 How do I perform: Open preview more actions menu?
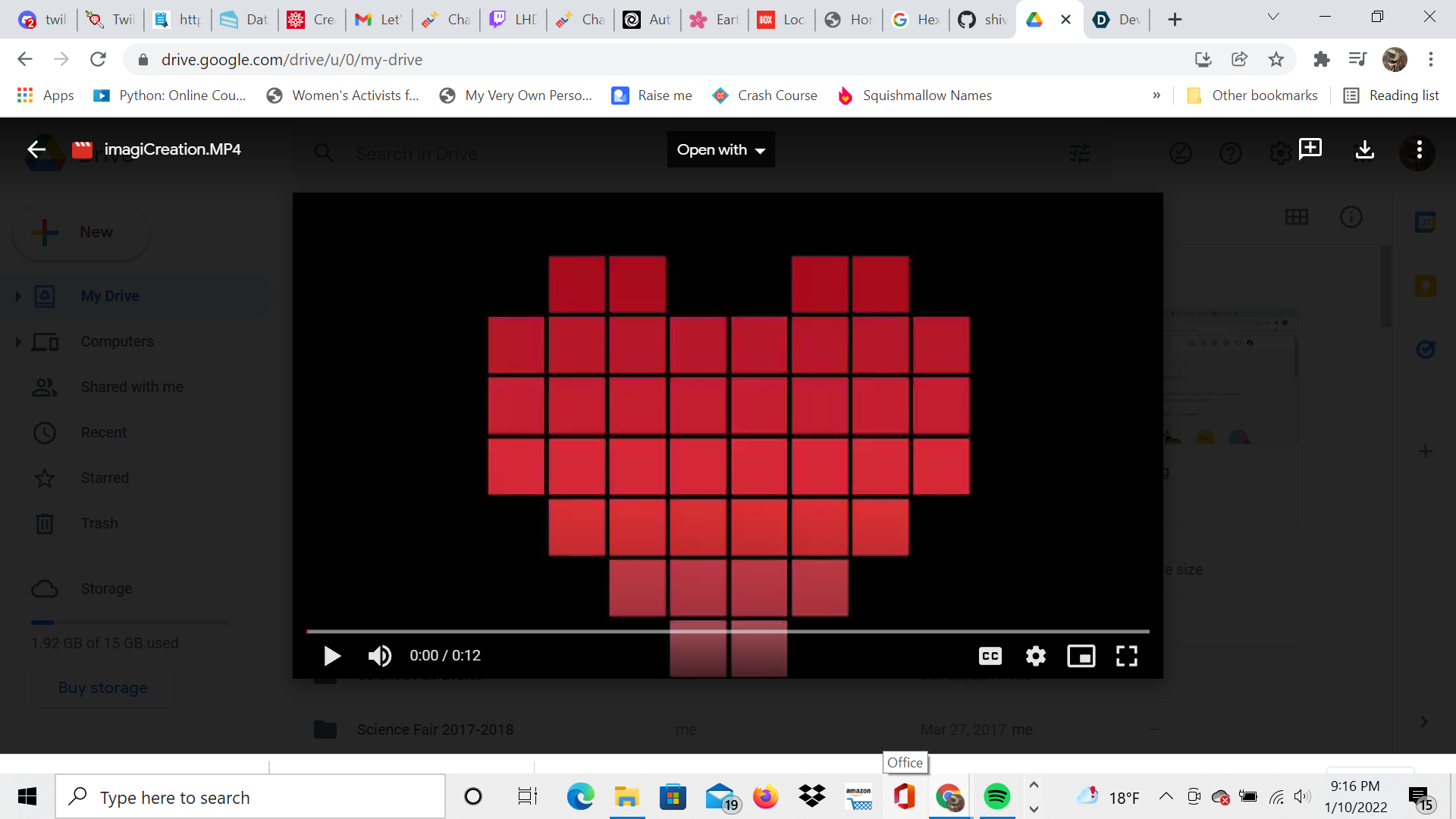[x=1419, y=150]
